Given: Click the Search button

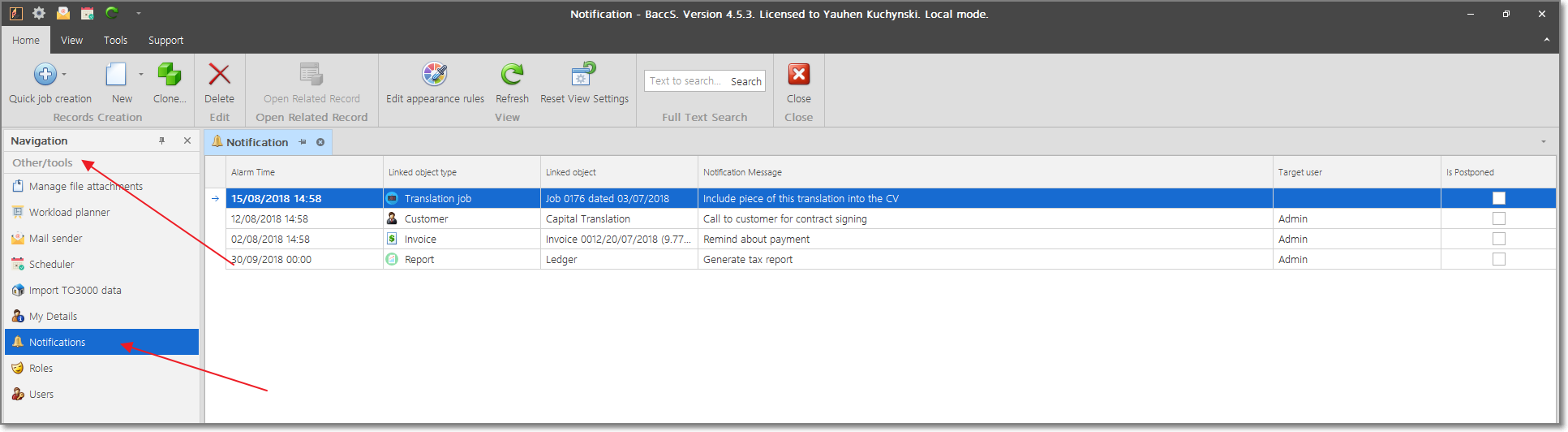Looking at the screenshot, I should (745, 81).
